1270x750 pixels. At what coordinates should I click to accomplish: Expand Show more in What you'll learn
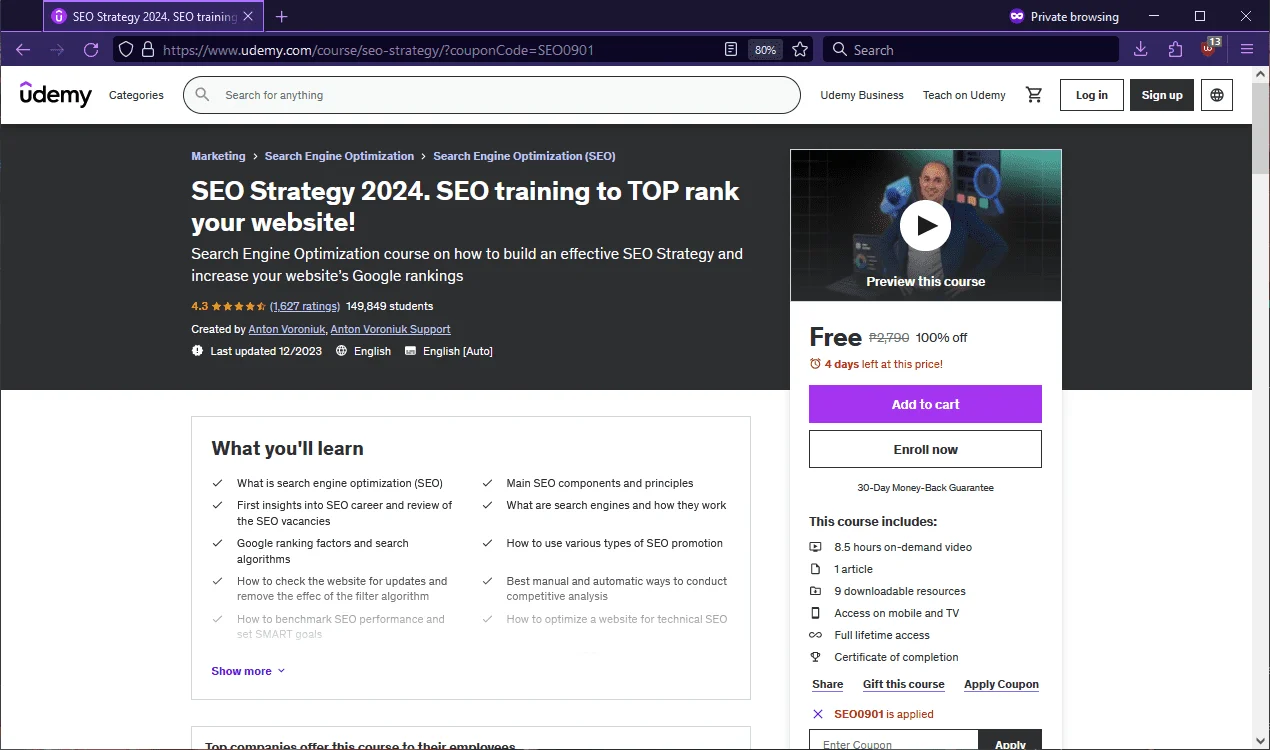(x=248, y=671)
